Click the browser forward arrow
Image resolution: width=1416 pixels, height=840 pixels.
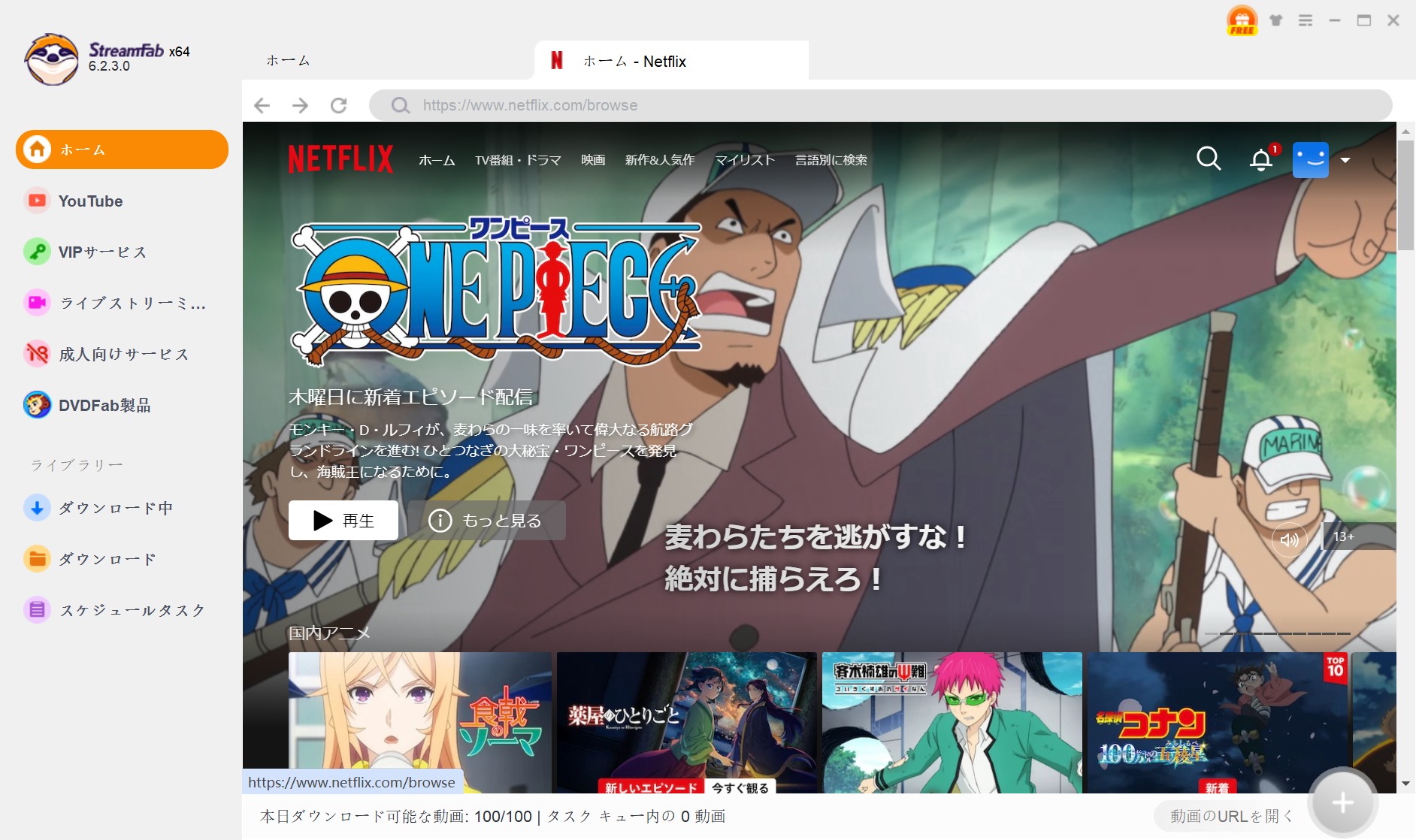coord(300,105)
